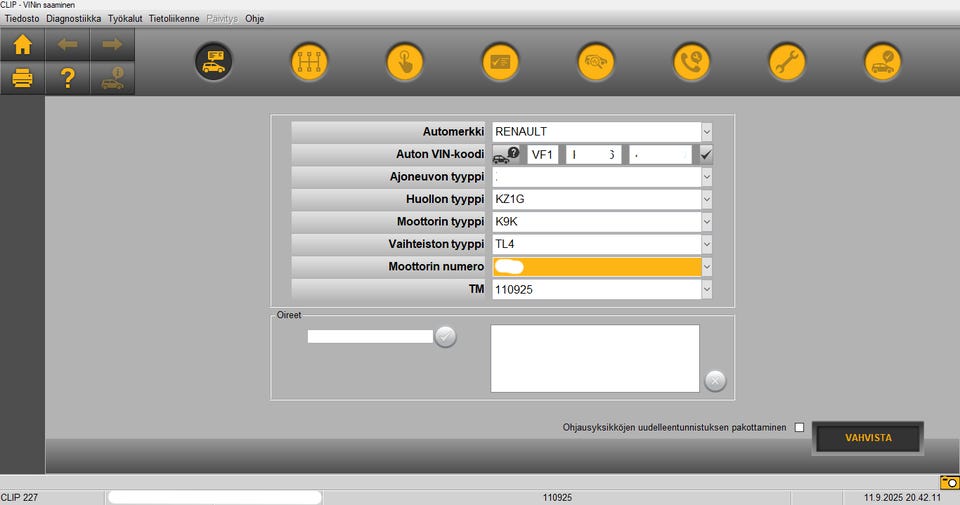Click the VIN code confirm checkmark

pos(706,154)
